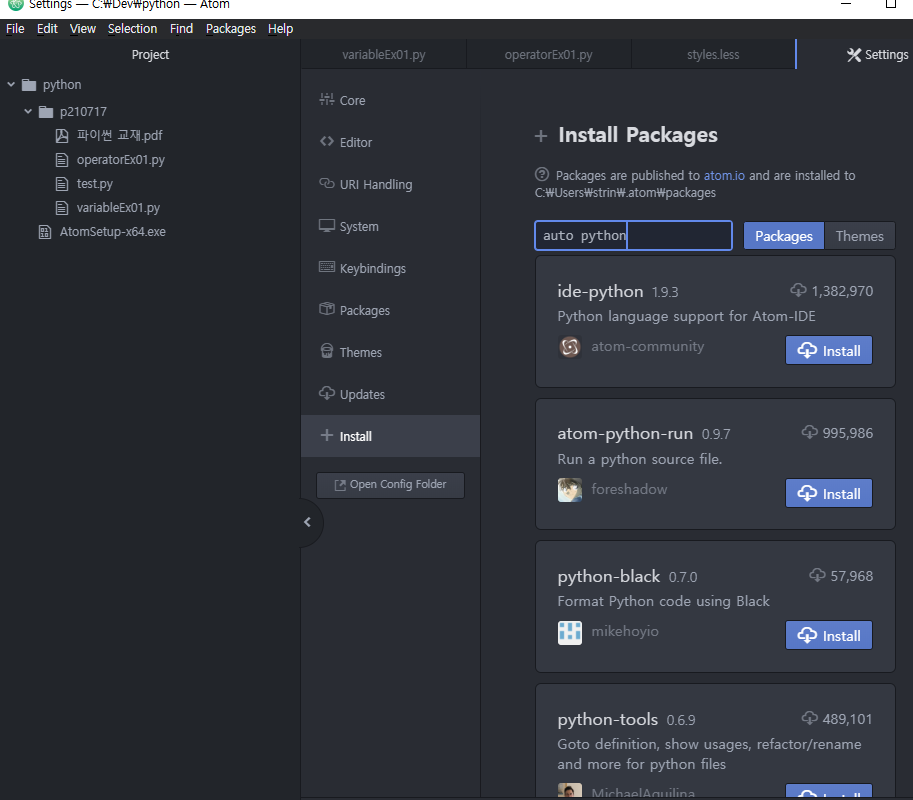This screenshot has height=800, width=913.
Task: Open the File menu
Action: click(x=15, y=29)
